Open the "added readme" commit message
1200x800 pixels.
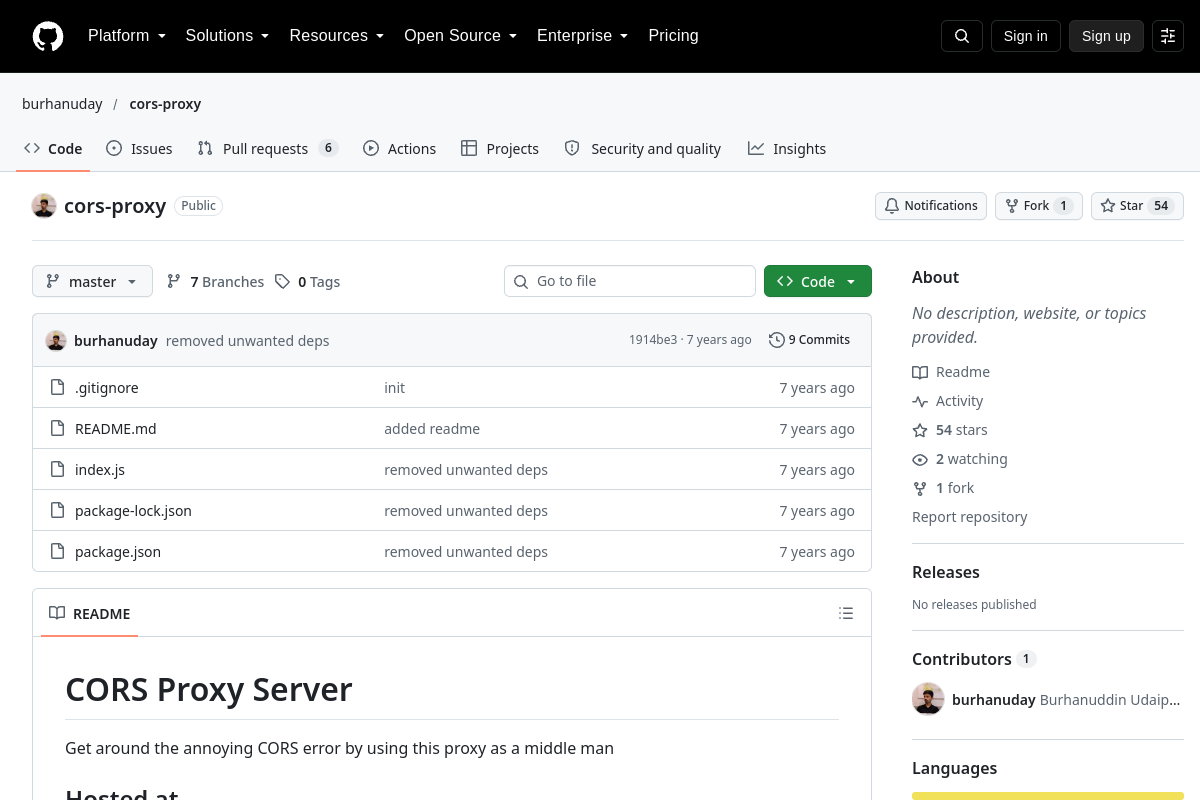coord(432,428)
